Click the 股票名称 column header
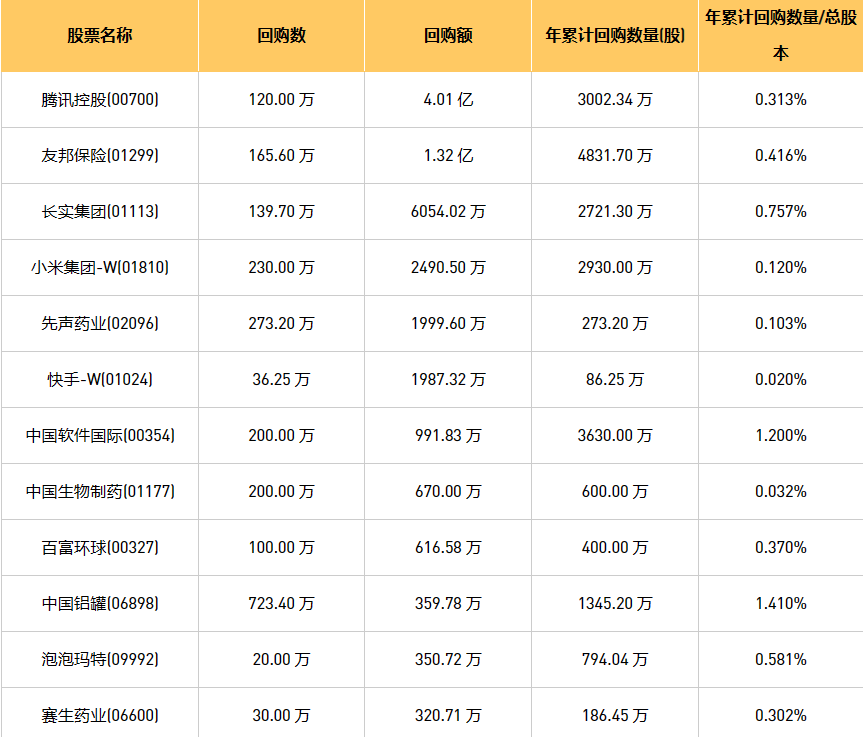 (100, 36)
